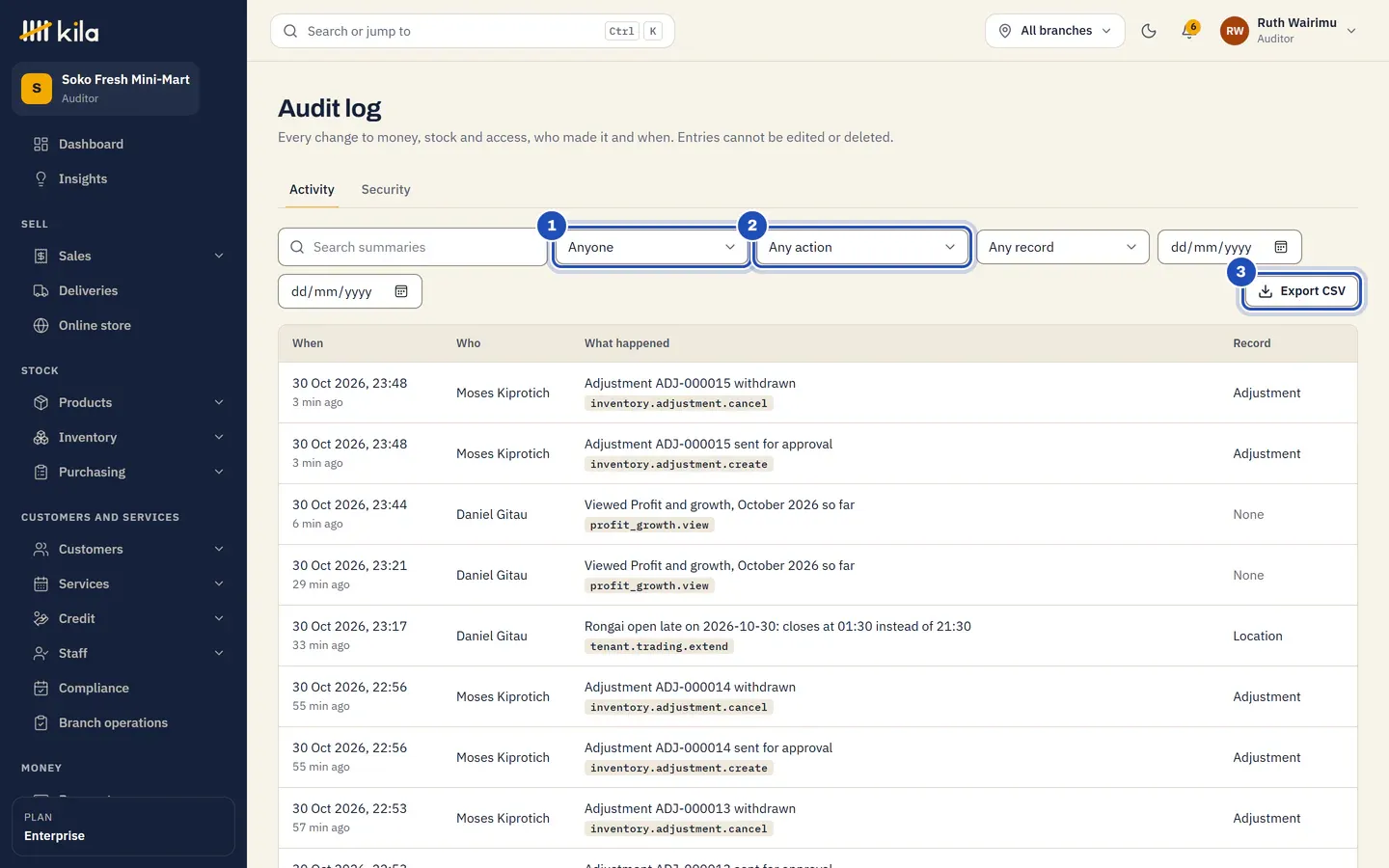This screenshot has height=868, width=1389.
Task: Toggle dark mode moon icon
Action: click(1149, 31)
